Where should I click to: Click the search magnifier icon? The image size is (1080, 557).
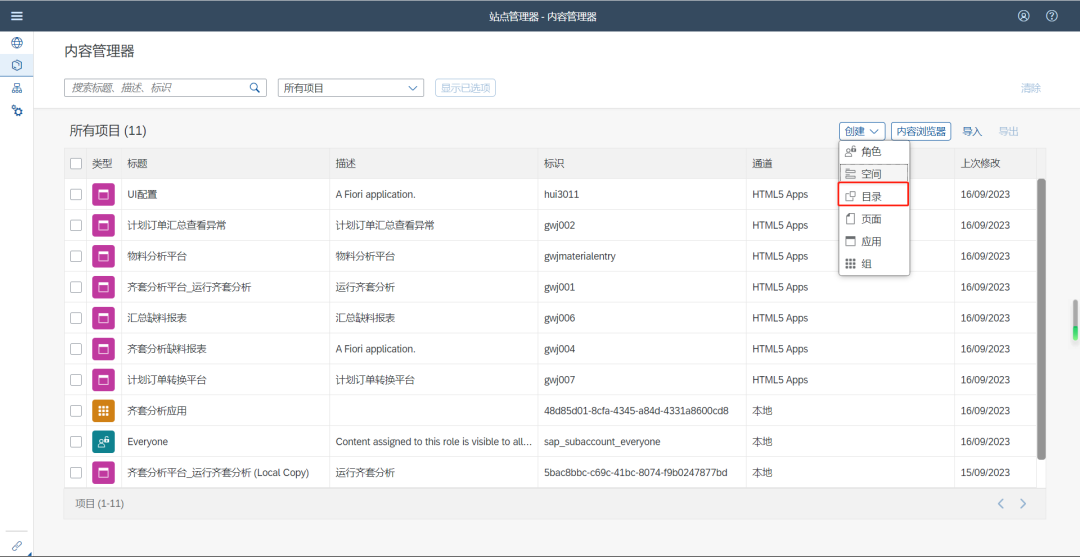254,87
